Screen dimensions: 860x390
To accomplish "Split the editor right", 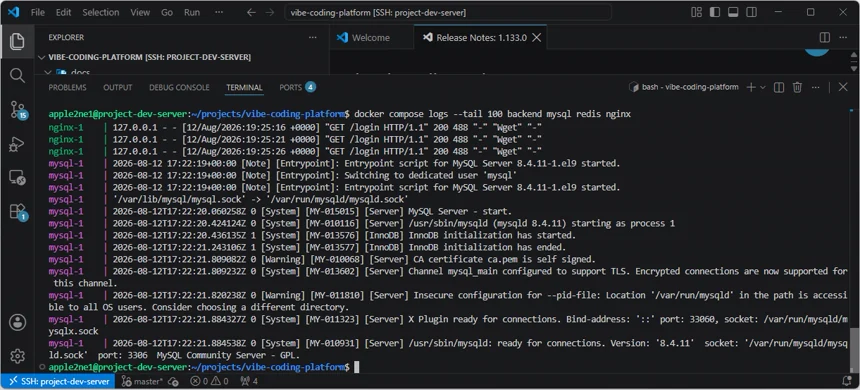I will click(824, 37).
